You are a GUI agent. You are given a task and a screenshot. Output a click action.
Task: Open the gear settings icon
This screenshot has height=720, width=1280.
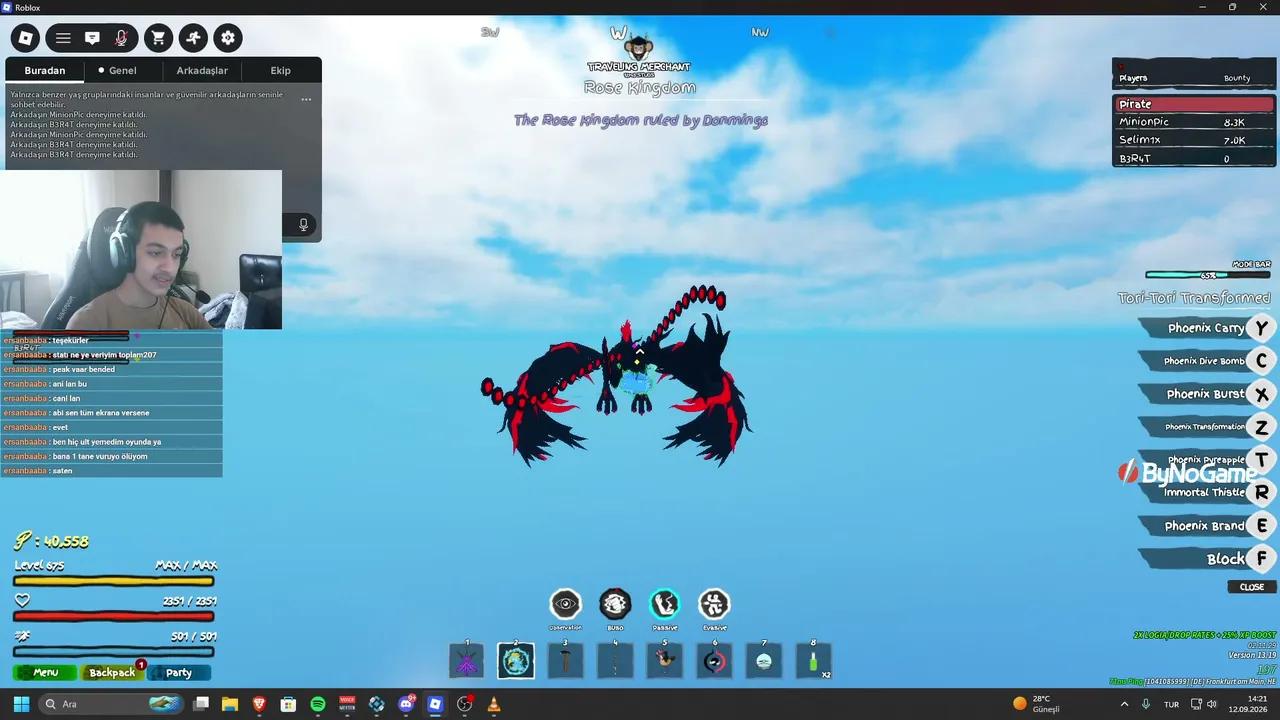tap(228, 38)
